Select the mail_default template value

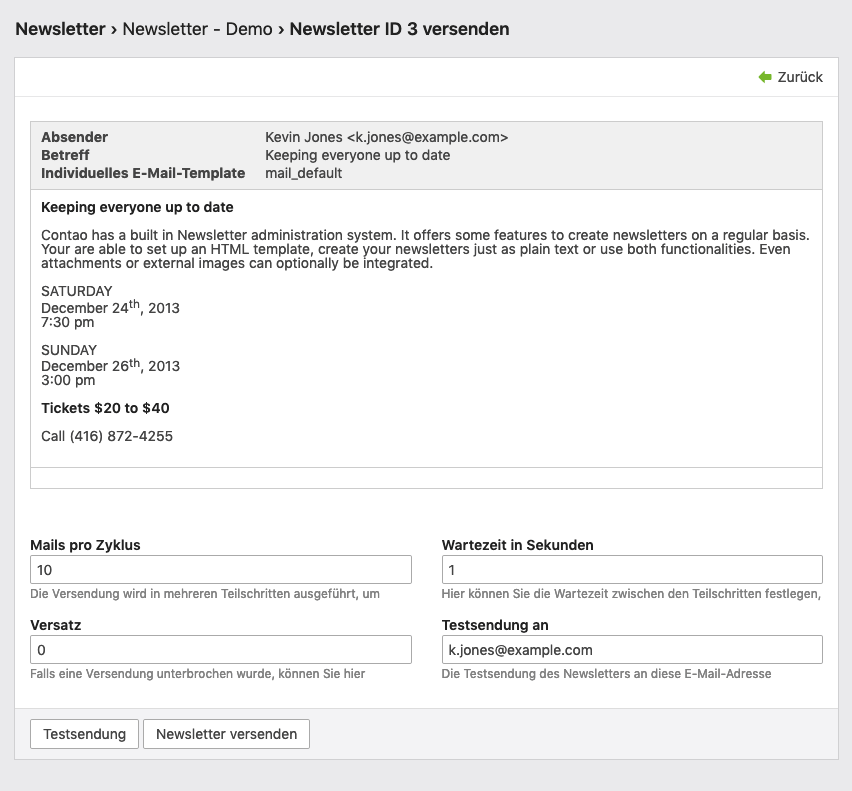[x=304, y=173]
